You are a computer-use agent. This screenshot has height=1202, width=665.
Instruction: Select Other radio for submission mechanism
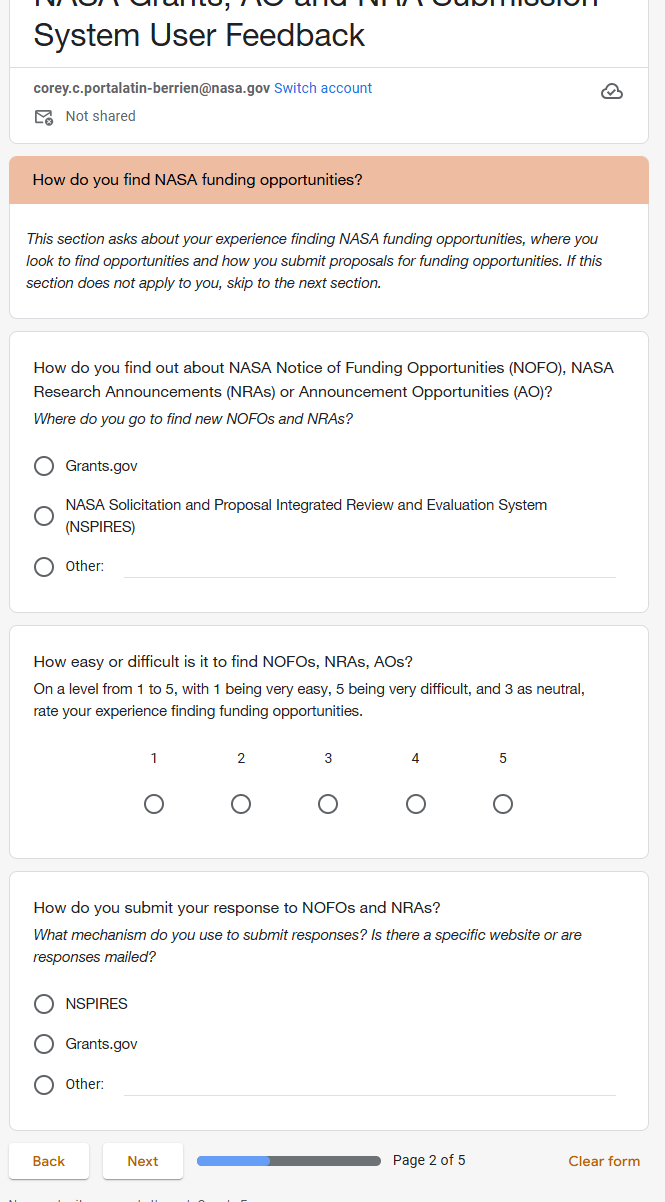click(44, 1085)
